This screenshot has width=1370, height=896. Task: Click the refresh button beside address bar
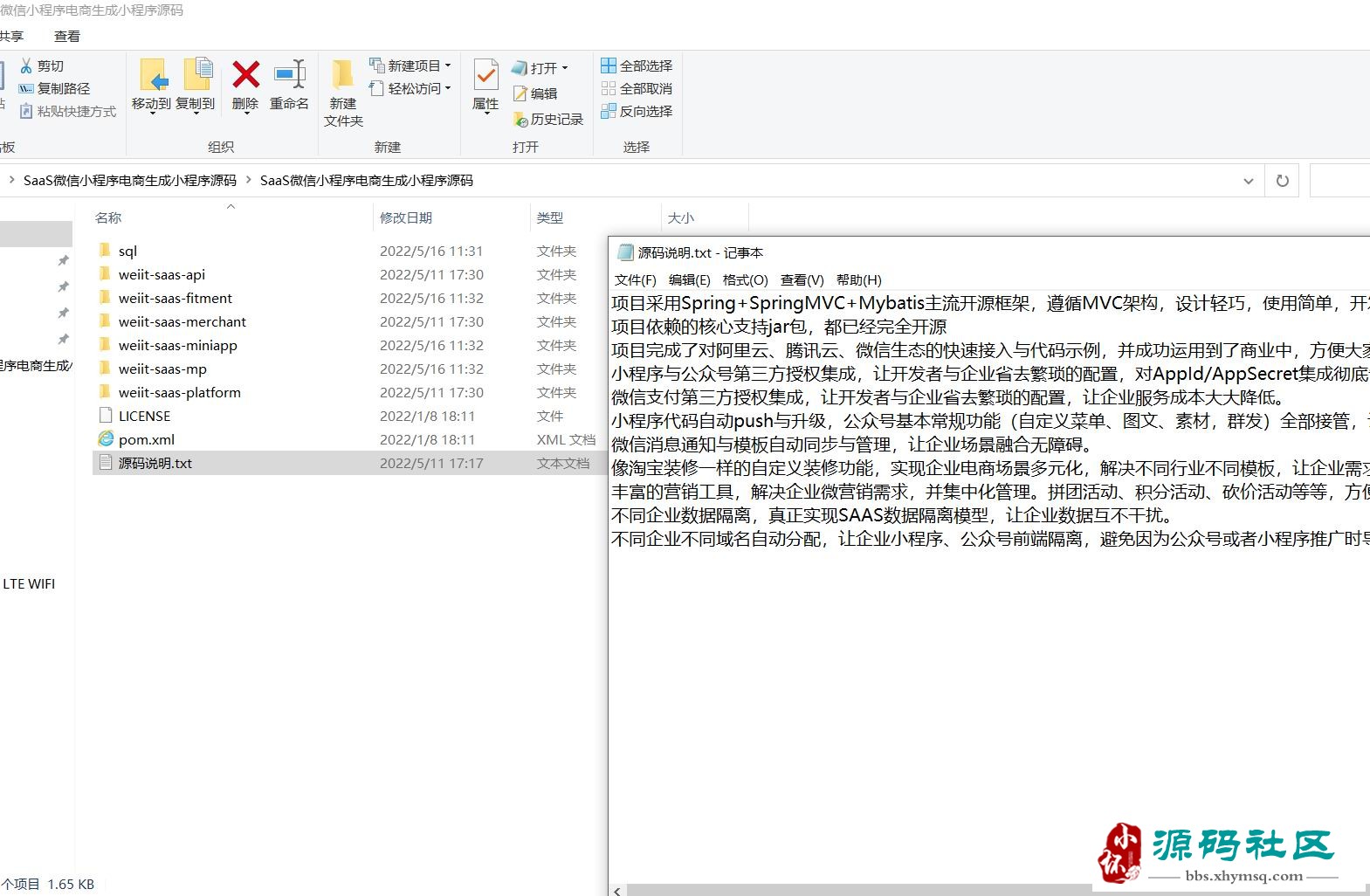[1282, 181]
